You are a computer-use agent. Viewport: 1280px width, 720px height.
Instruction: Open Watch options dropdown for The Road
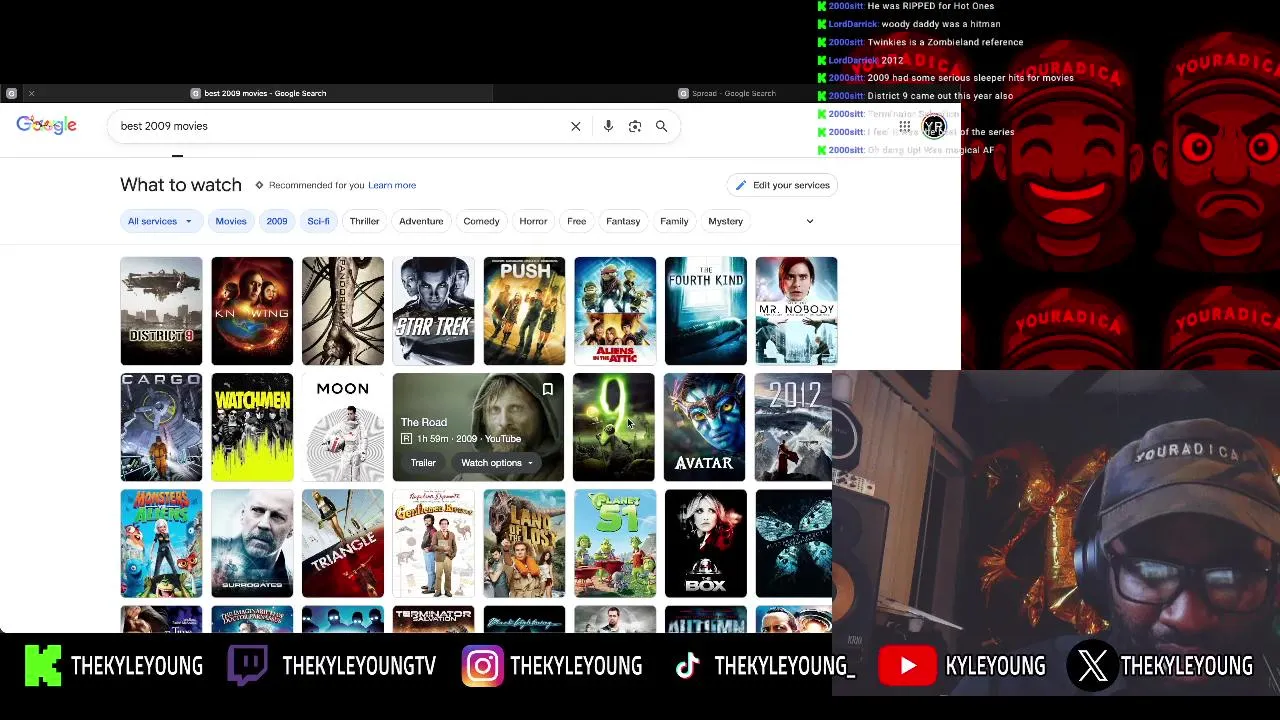(x=497, y=463)
